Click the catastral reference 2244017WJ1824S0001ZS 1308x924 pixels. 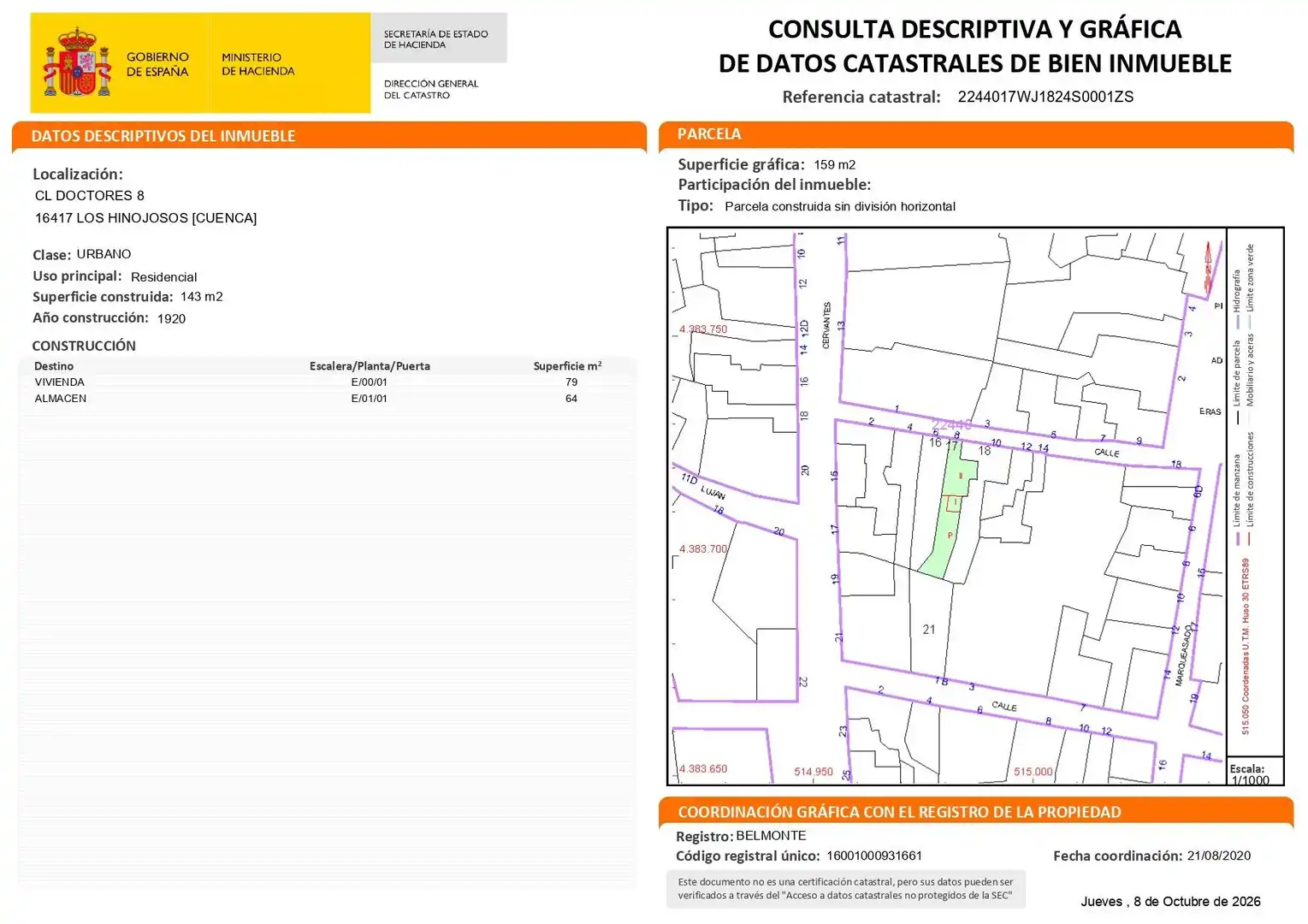pyautogui.click(x=1045, y=97)
